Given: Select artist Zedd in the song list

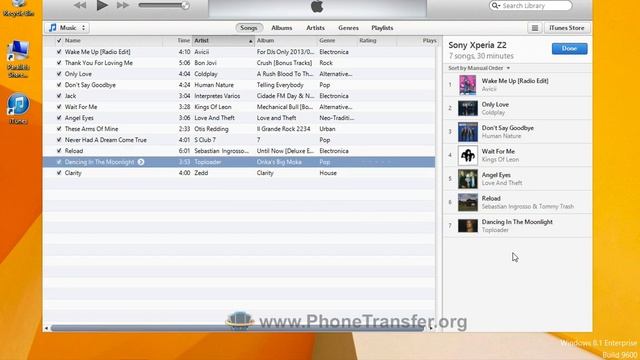Looking at the screenshot, I should pos(201,173).
